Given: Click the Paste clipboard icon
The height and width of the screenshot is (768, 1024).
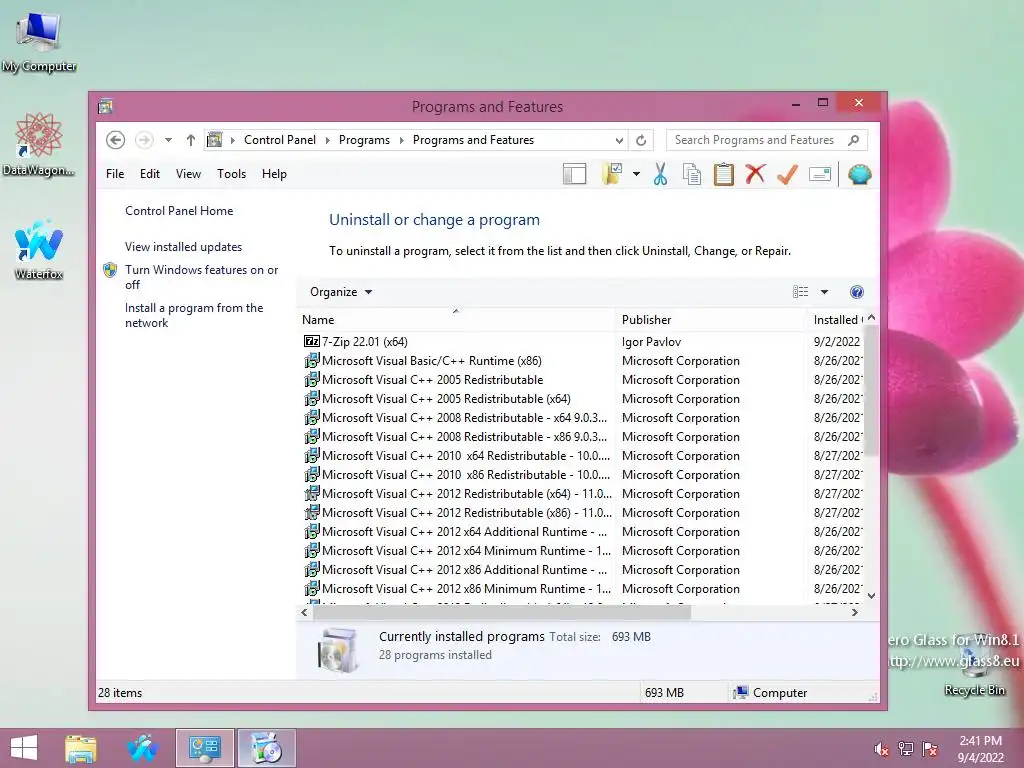Looking at the screenshot, I should click(x=724, y=174).
